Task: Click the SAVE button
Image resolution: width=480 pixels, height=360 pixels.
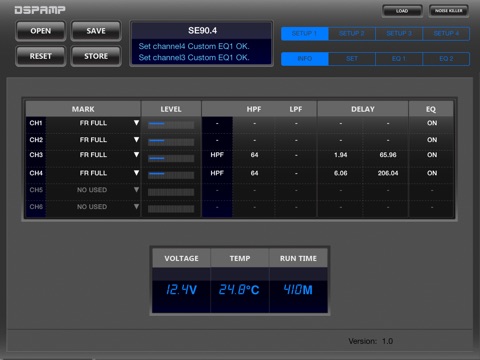Action: (96, 31)
